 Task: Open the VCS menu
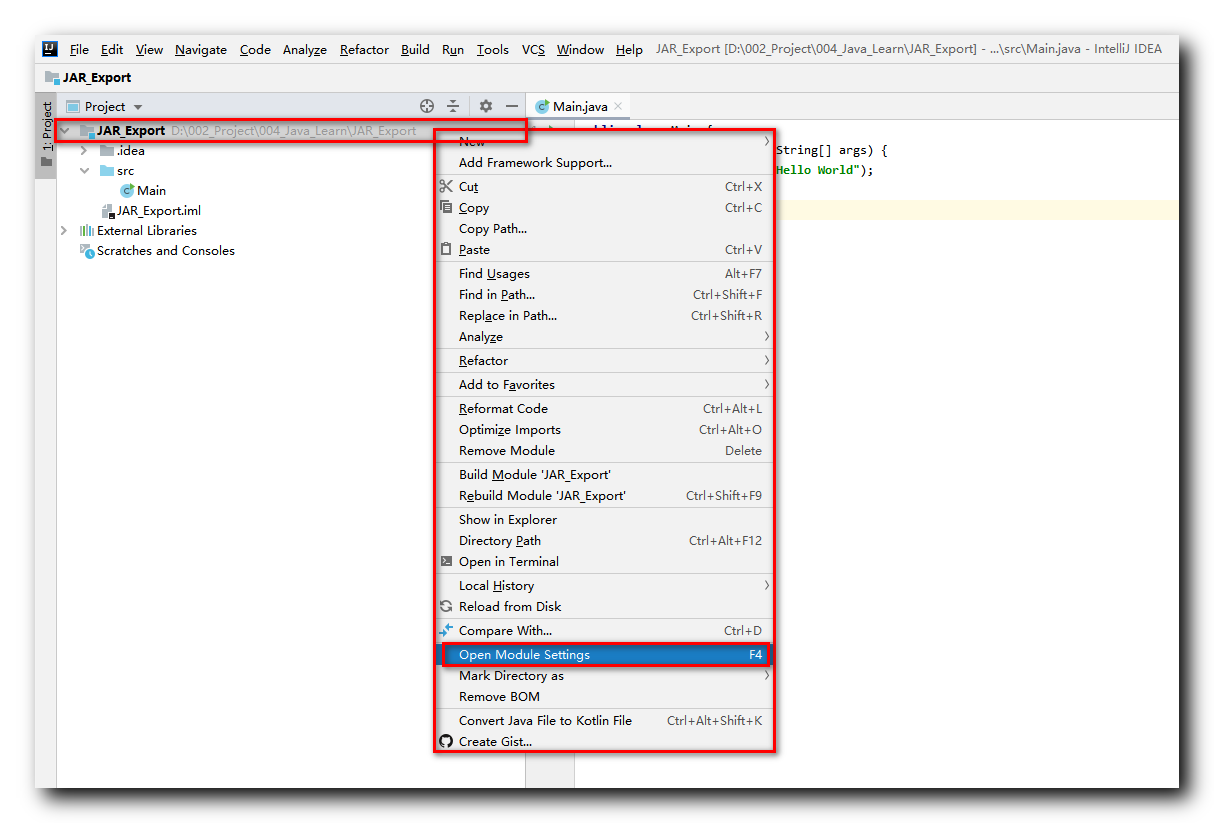point(533,49)
